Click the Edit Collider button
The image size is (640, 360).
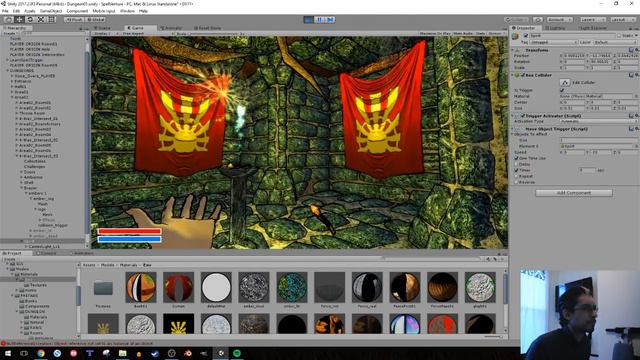(x=564, y=82)
